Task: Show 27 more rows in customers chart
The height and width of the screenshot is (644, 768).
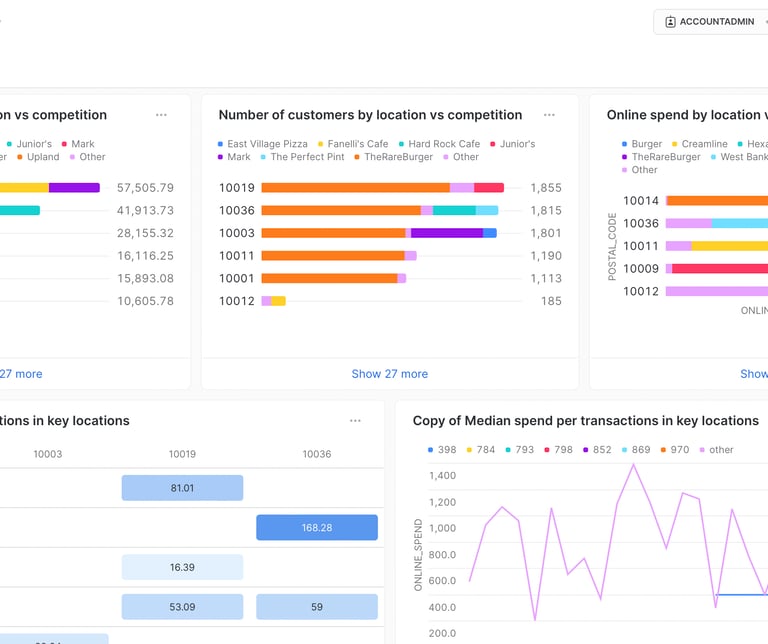Action: [x=389, y=374]
